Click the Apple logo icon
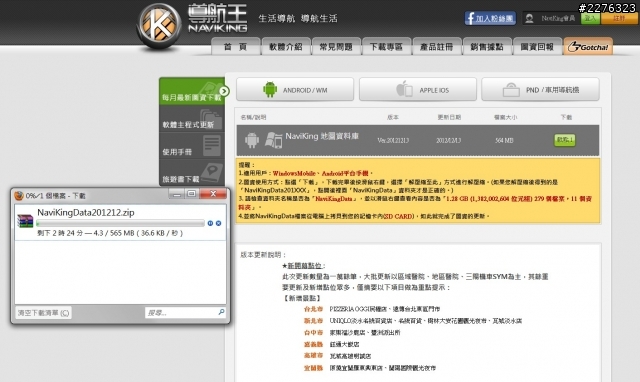The height and width of the screenshot is (382, 640). click(x=404, y=89)
